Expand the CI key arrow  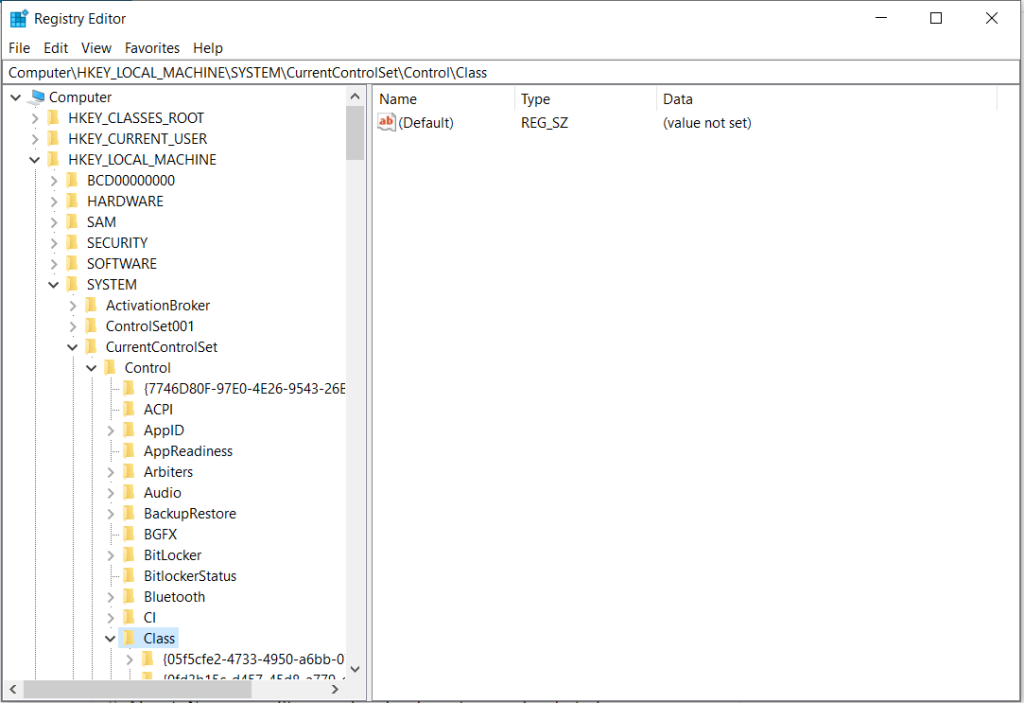pos(110,618)
